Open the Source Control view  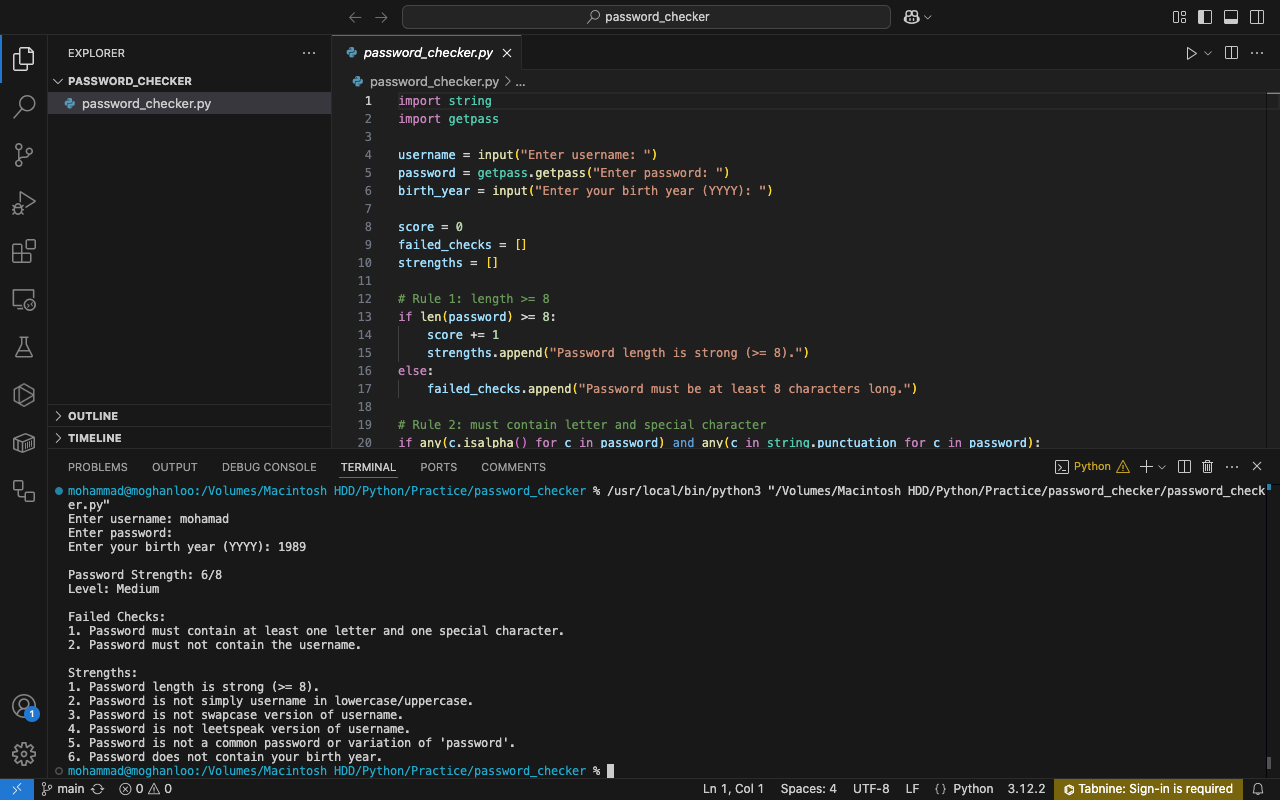[x=24, y=155]
